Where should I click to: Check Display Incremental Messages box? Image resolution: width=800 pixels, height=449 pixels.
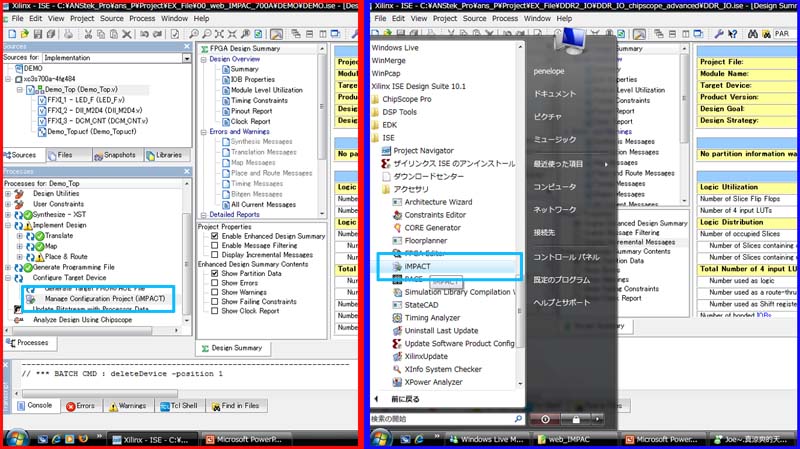click(x=214, y=255)
